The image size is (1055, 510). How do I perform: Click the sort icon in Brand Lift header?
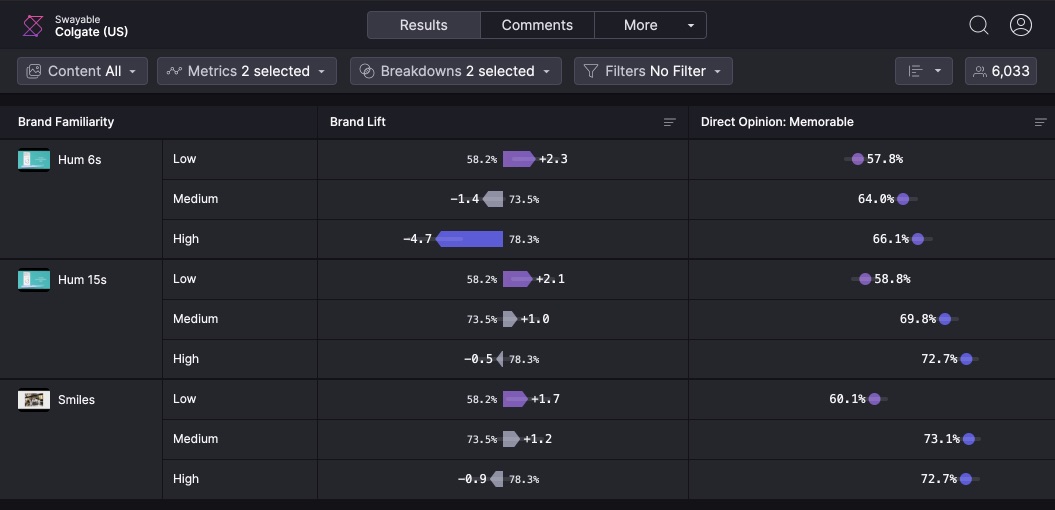(x=669, y=122)
